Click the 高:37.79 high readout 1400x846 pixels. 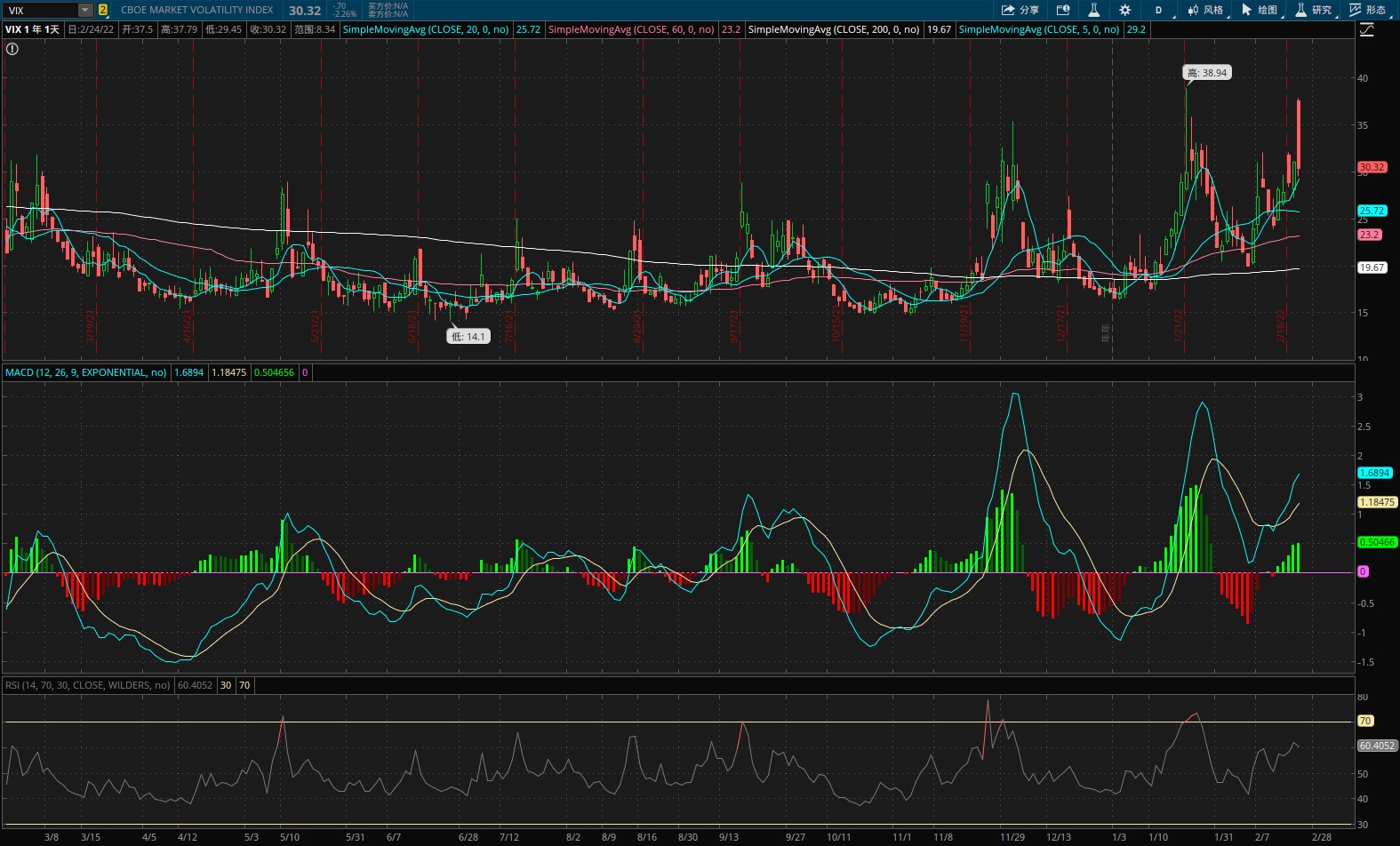click(179, 29)
